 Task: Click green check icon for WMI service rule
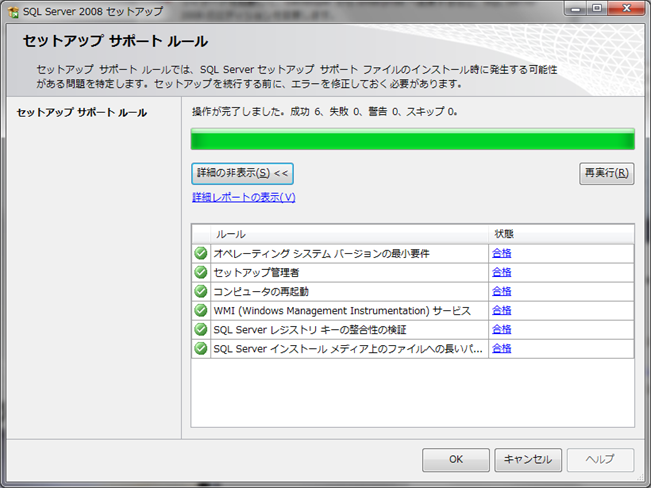[201, 311]
